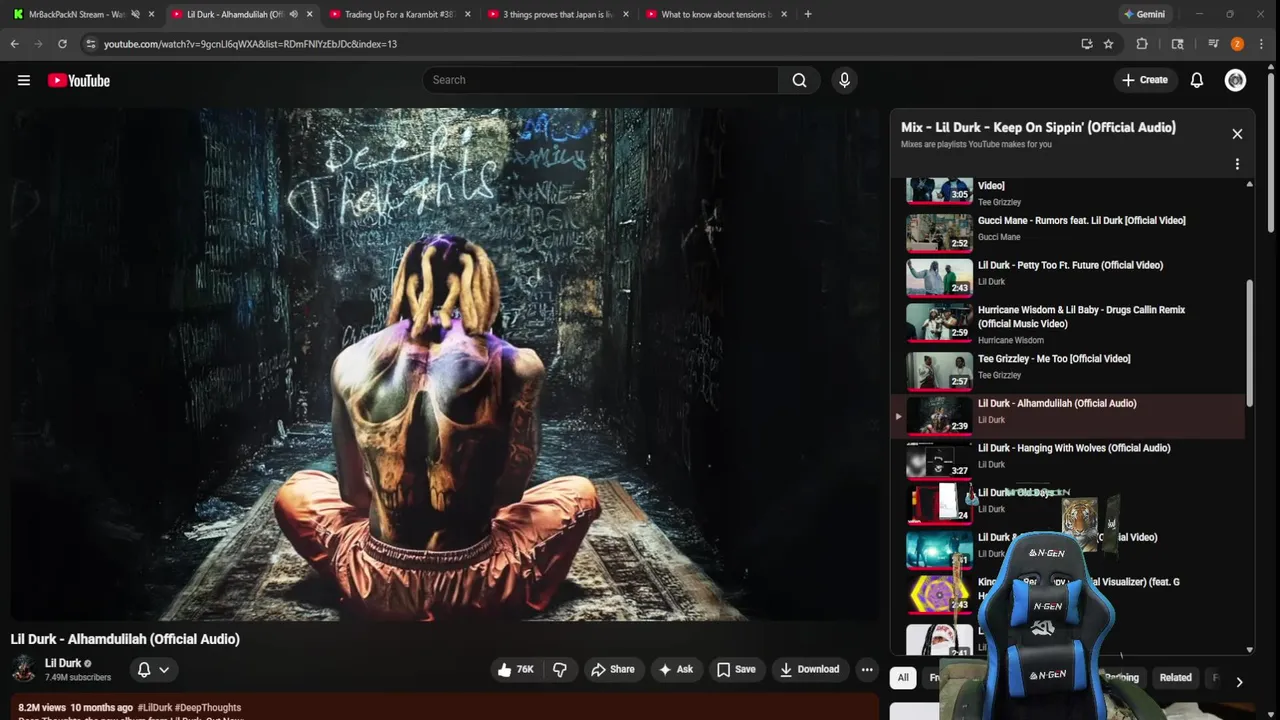Install app icon in the address bar
The height and width of the screenshot is (720, 1280).
1087,44
